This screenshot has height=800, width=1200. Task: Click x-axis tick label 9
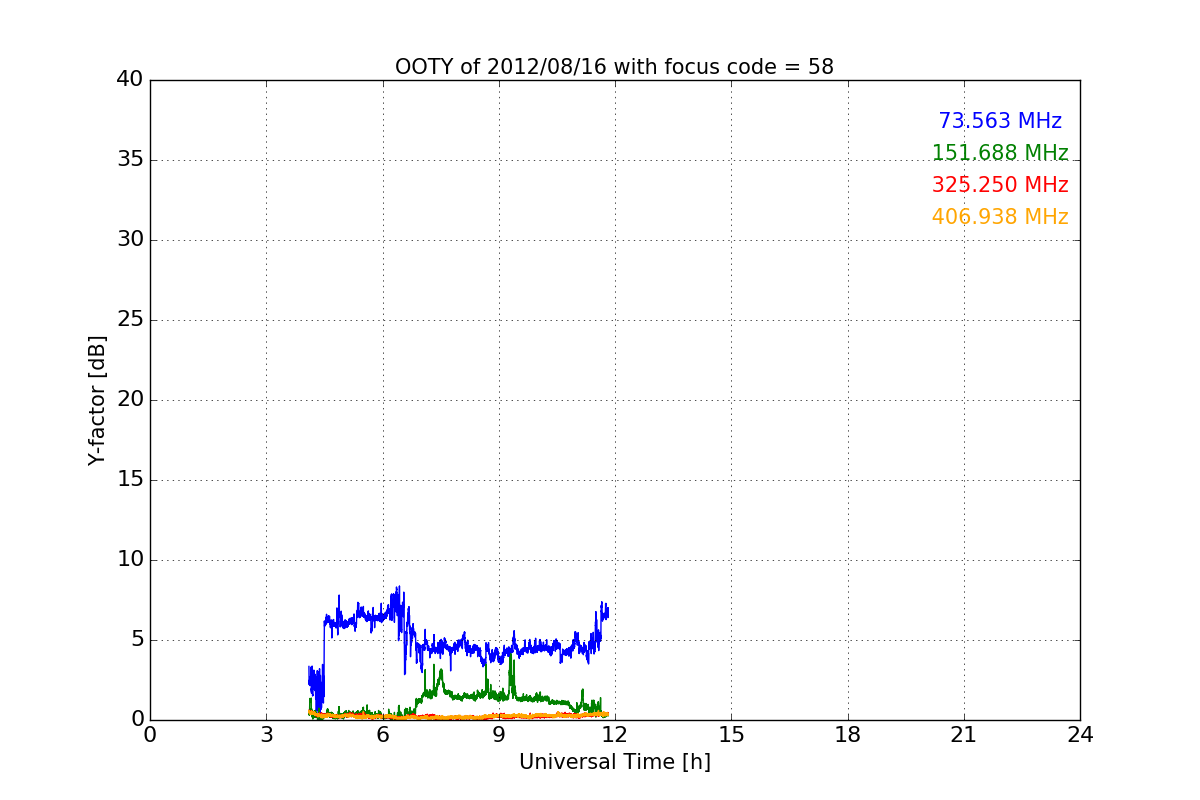499,735
